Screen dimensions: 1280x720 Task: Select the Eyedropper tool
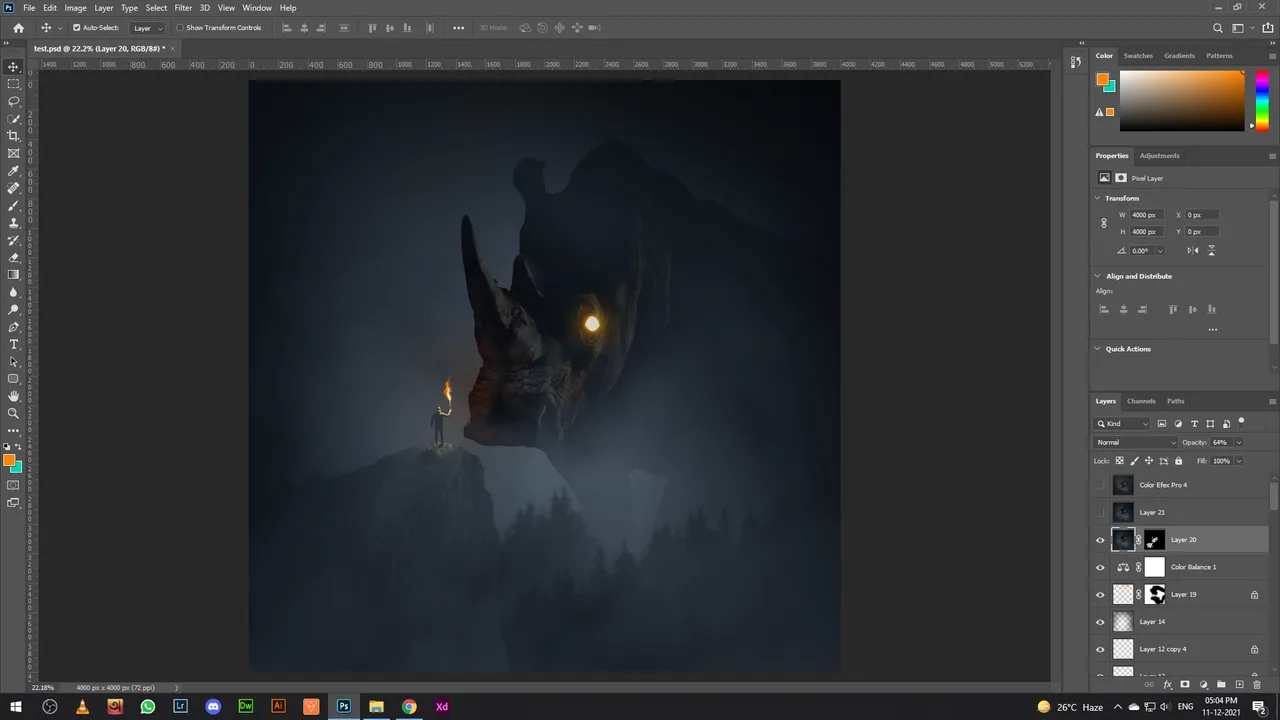13,171
